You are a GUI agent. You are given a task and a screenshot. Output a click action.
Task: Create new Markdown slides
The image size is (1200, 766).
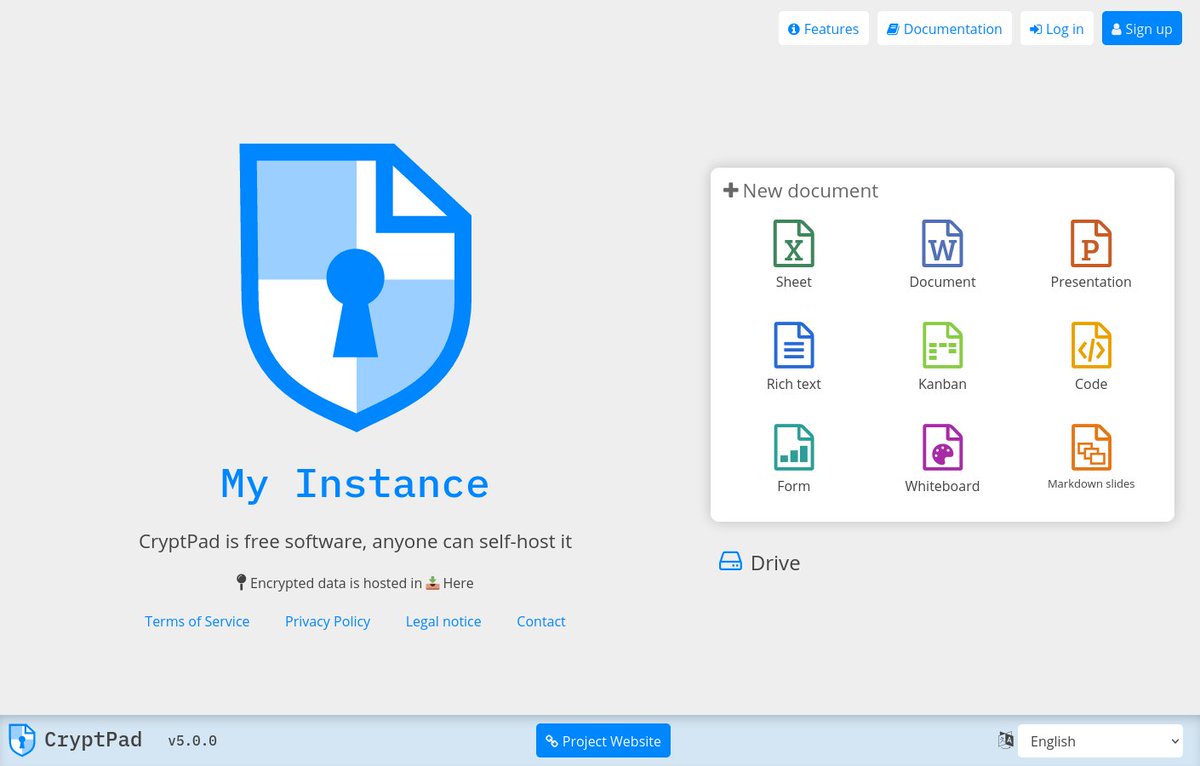(1091, 459)
